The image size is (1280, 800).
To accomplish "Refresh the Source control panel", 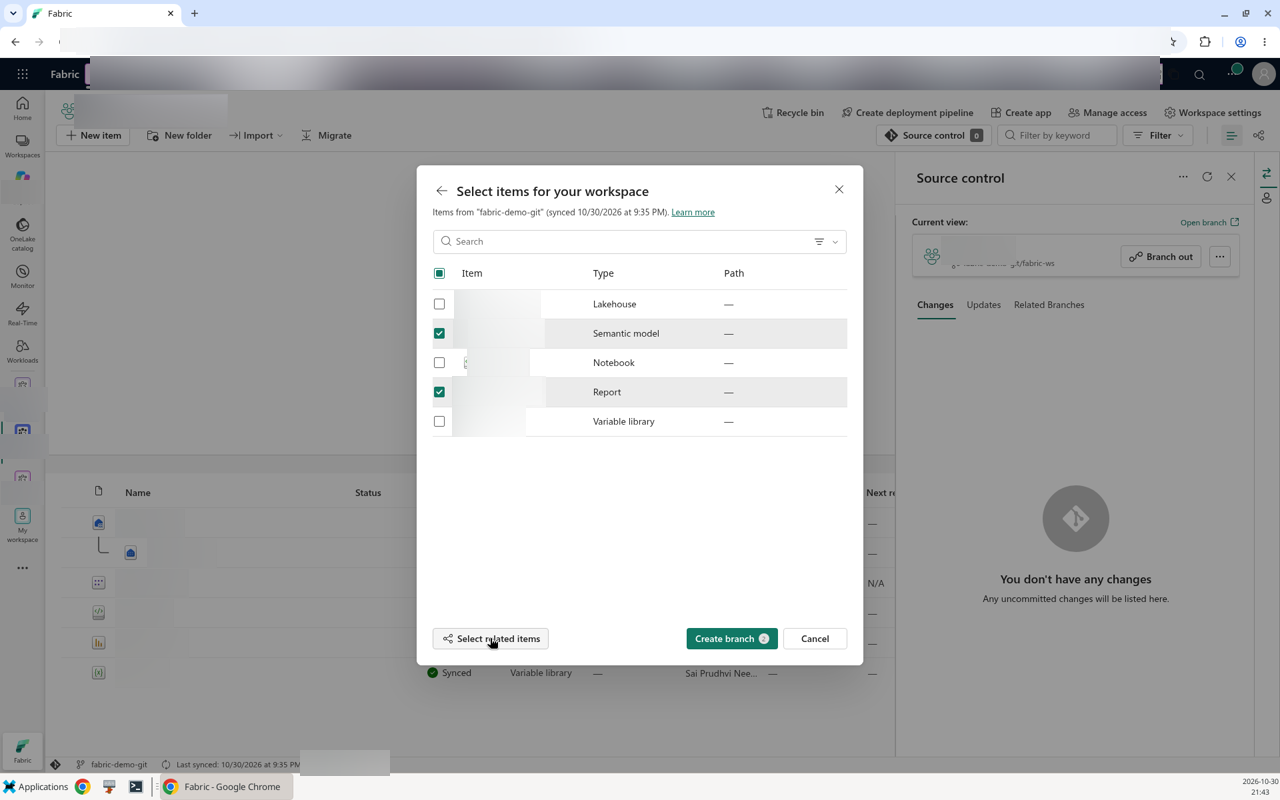I will pyautogui.click(x=1207, y=177).
